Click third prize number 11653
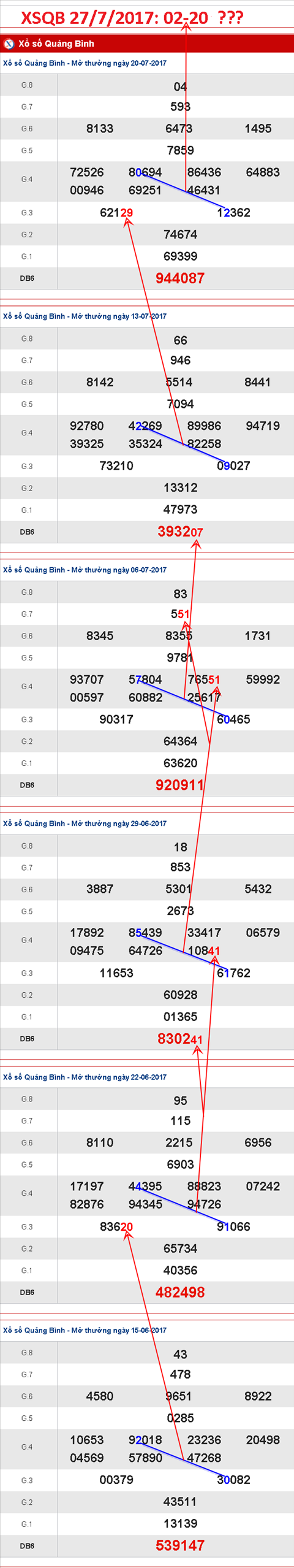This screenshot has height=1568, width=294. click(116, 973)
